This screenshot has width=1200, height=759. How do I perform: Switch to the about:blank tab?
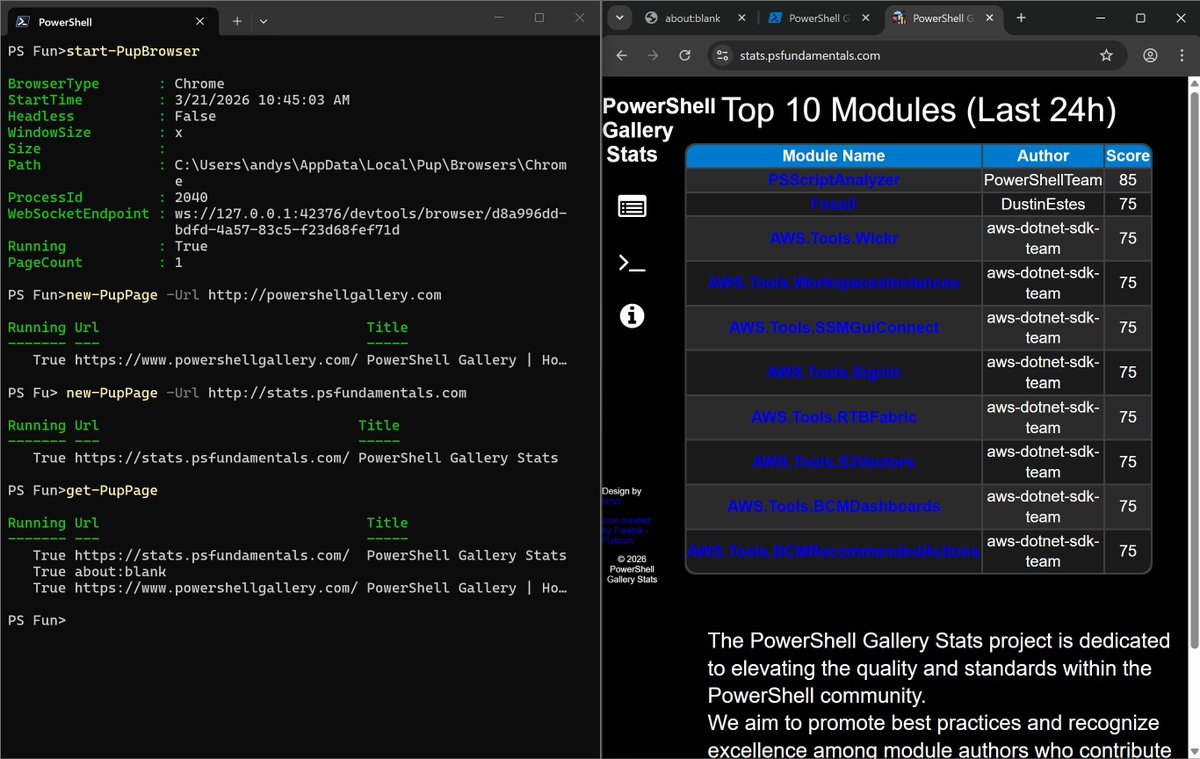pos(696,18)
